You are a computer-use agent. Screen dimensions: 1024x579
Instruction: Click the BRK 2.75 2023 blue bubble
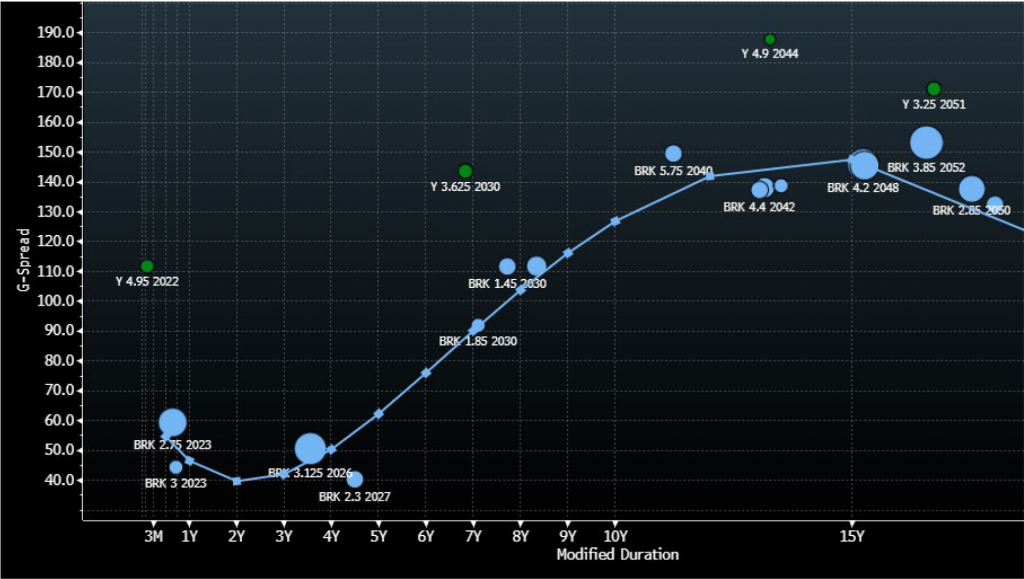172,422
